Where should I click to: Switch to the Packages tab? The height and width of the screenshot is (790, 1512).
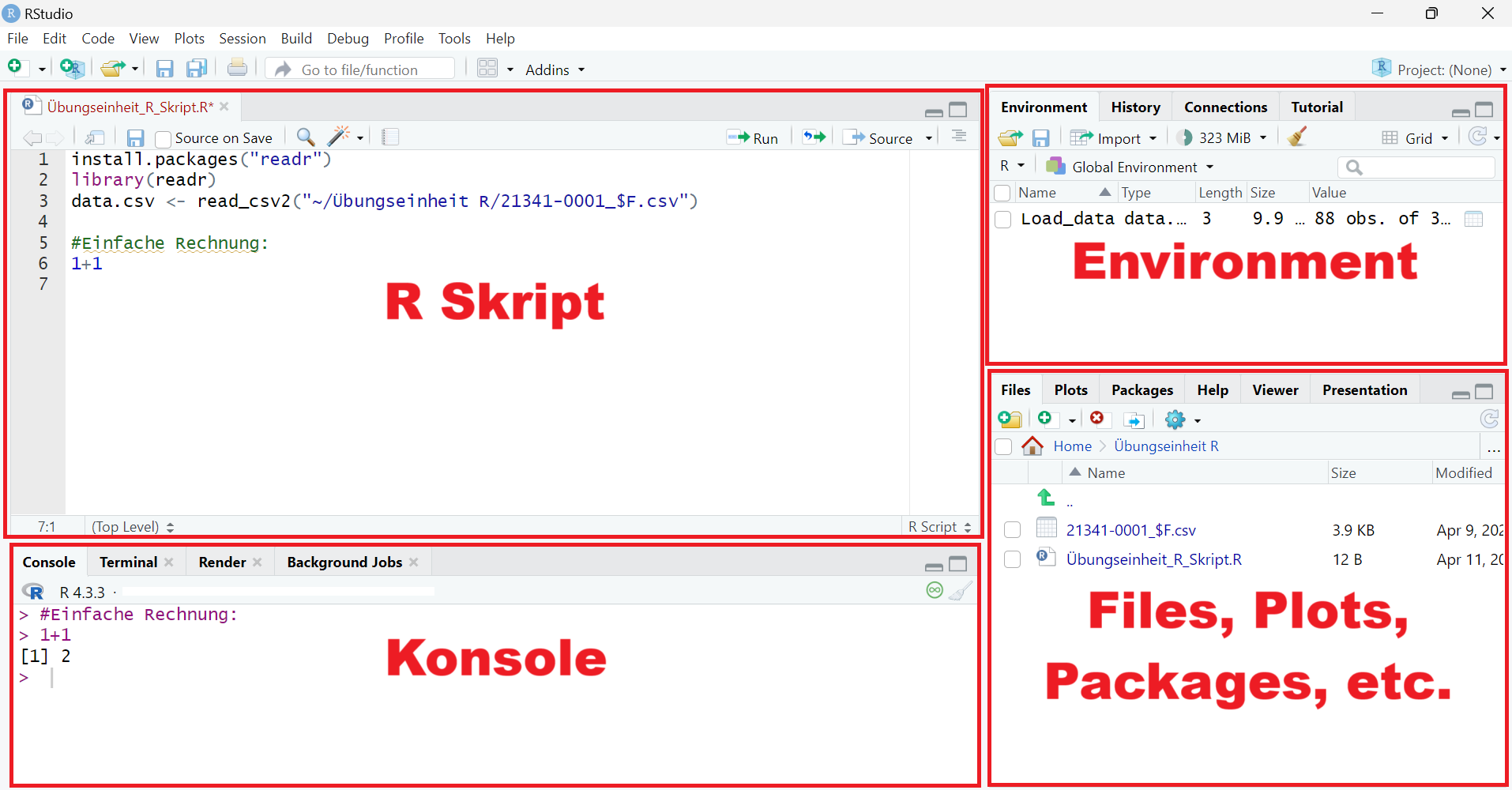(x=1142, y=390)
